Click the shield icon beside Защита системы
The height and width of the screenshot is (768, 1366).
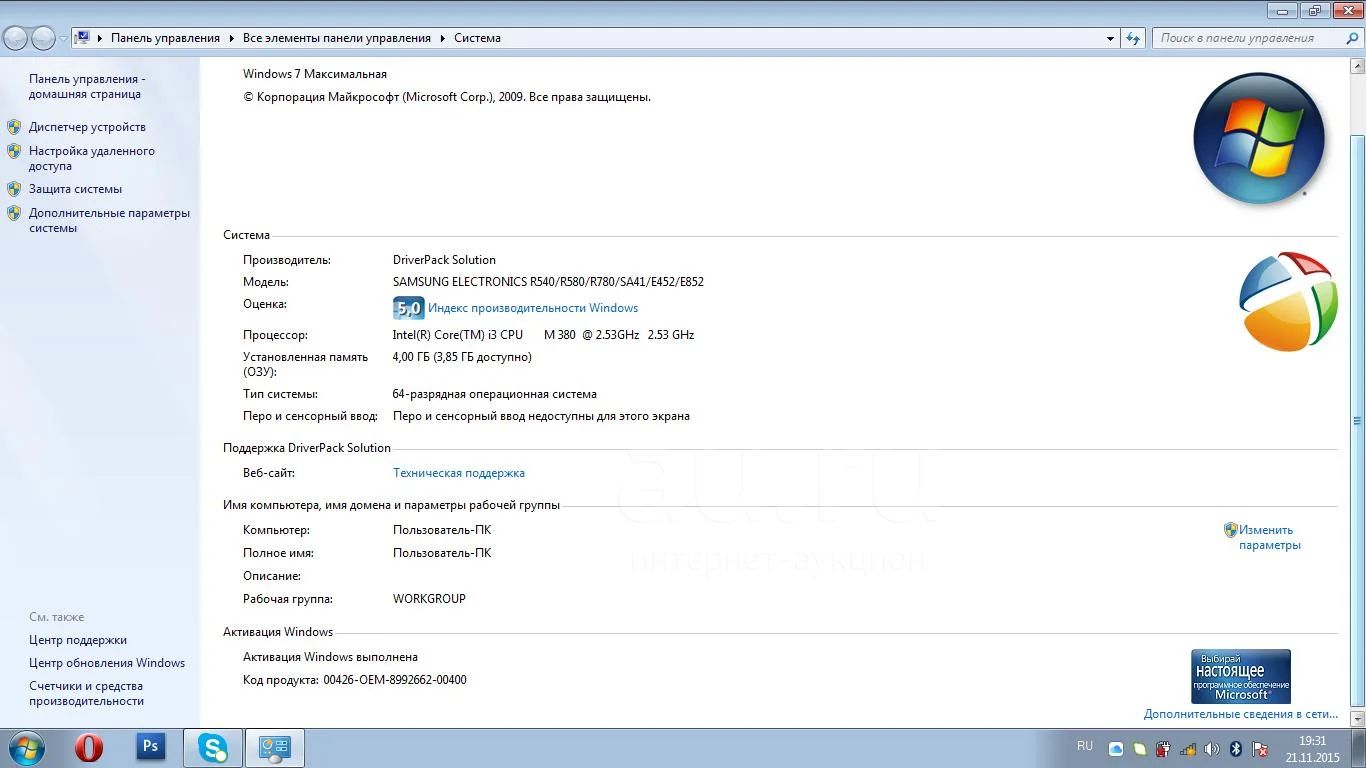coord(14,189)
